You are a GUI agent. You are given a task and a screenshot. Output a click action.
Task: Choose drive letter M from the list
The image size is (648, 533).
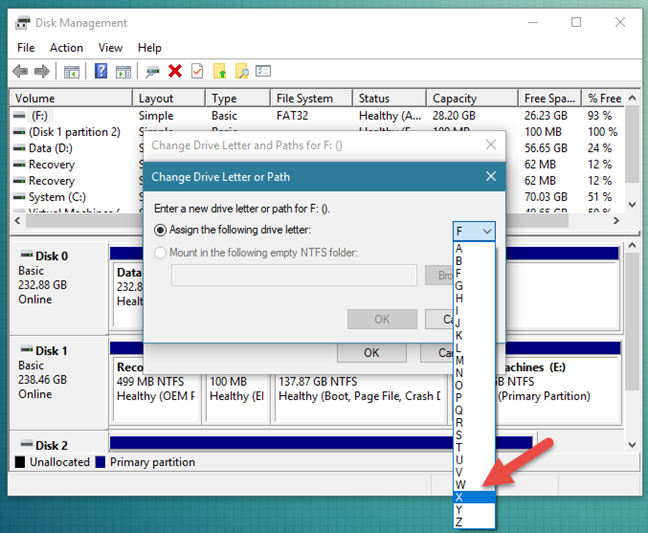click(474, 360)
